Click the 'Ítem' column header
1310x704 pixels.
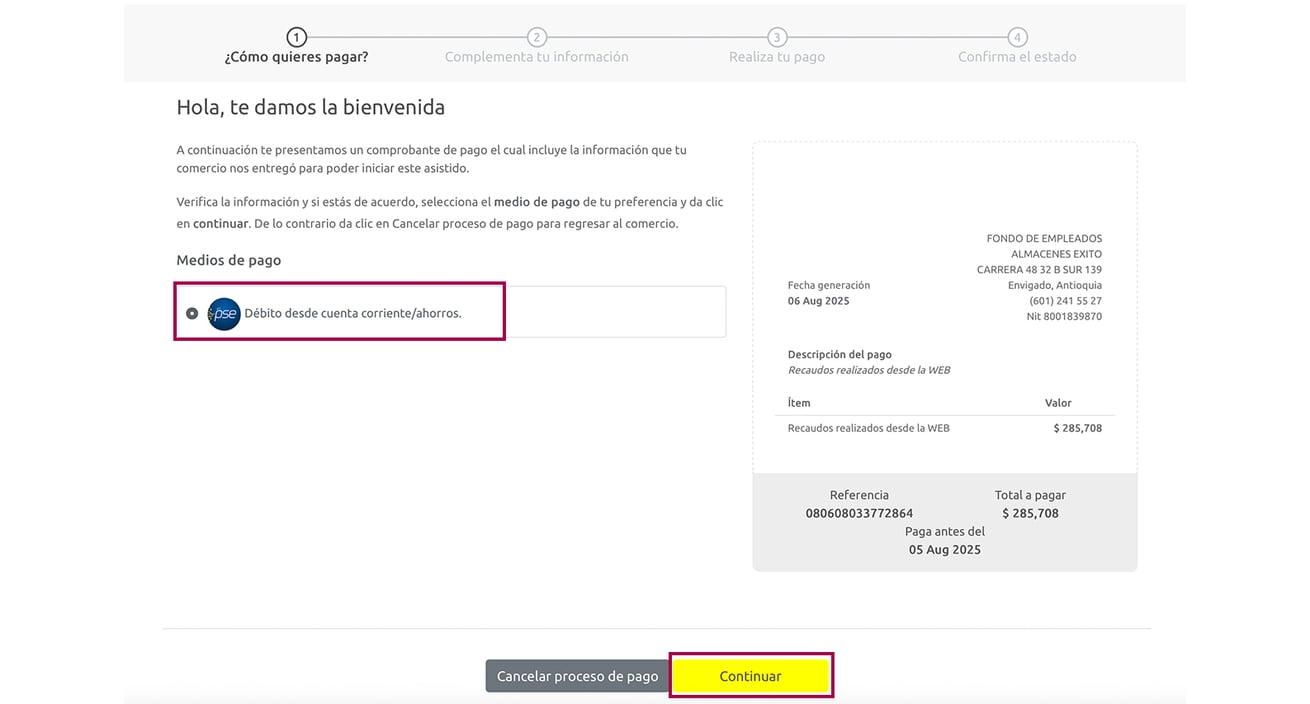coord(799,403)
